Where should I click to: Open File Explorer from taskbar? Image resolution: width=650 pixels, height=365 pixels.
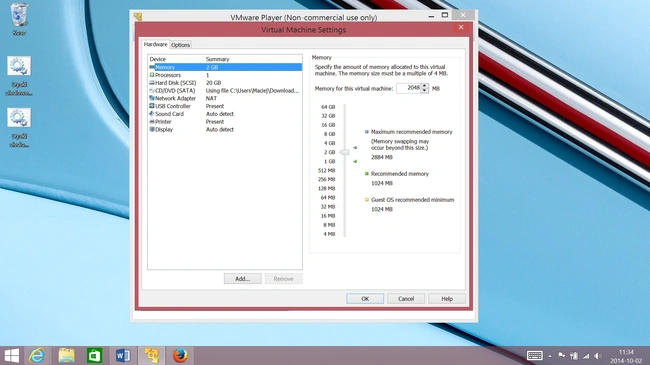[66, 356]
